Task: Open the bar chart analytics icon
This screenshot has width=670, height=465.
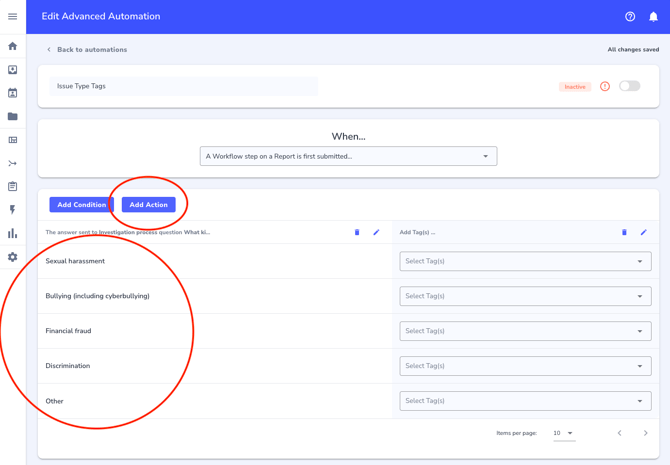Action: pyautogui.click(x=13, y=233)
